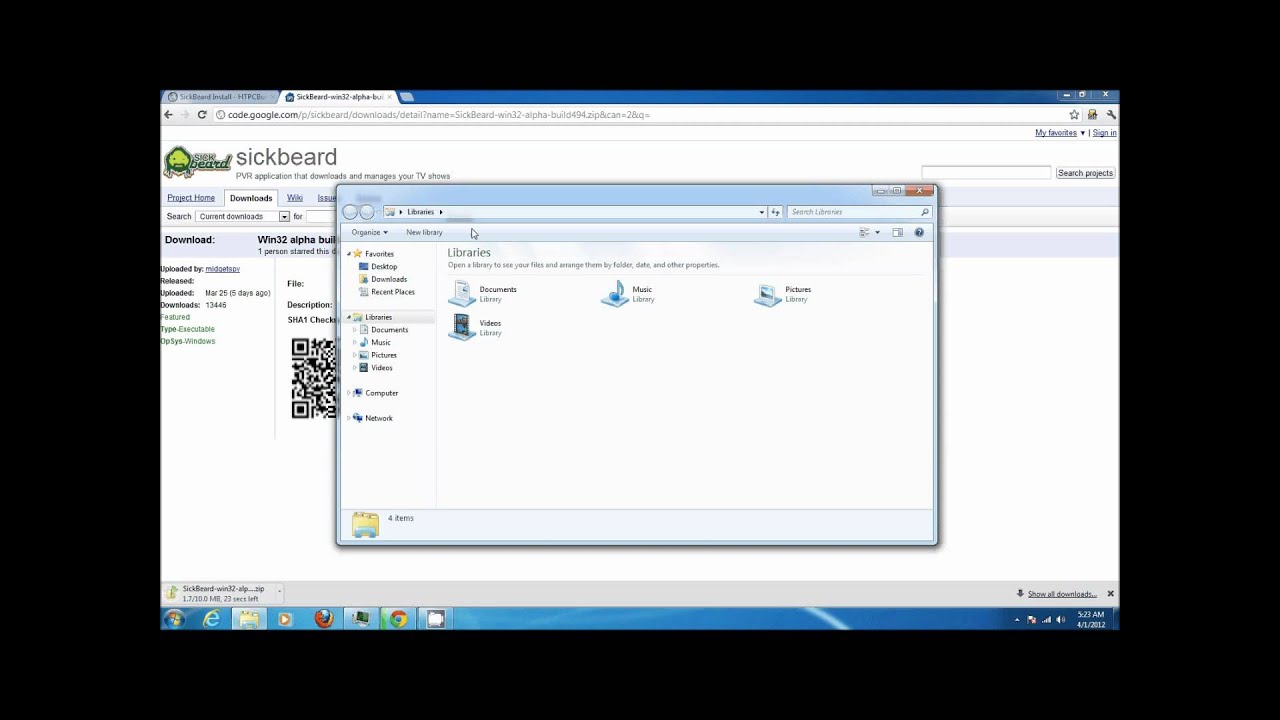Click the Chrome URL address bar

tap(640, 114)
